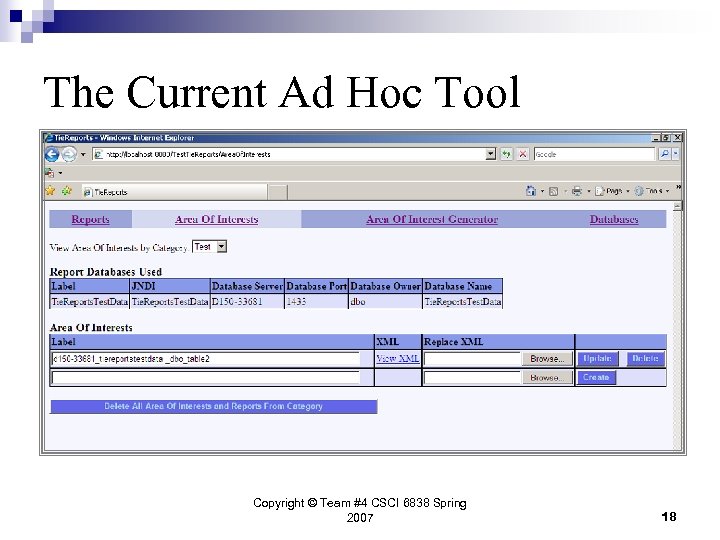Click the Feeds icon in command bar

click(x=553, y=191)
